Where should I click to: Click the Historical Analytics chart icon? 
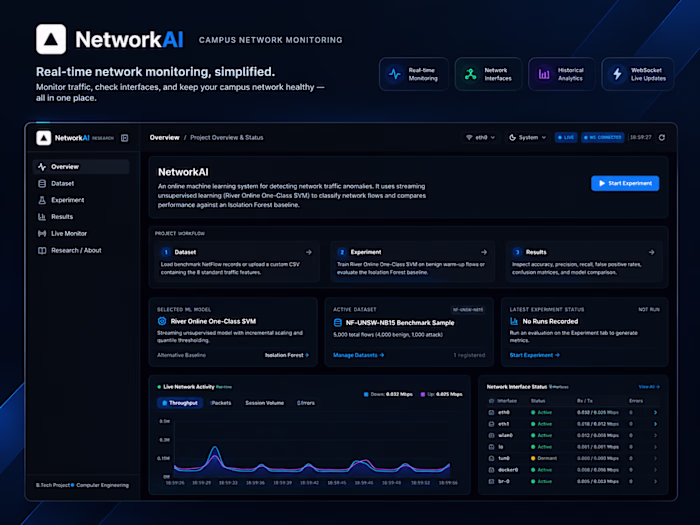pyautogui.click(x=544, y=74)
